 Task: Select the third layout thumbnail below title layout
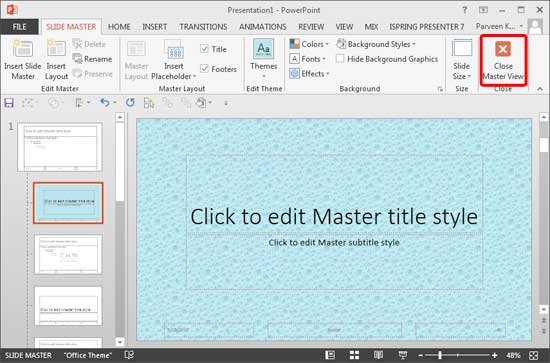click(x=68, y=254)
